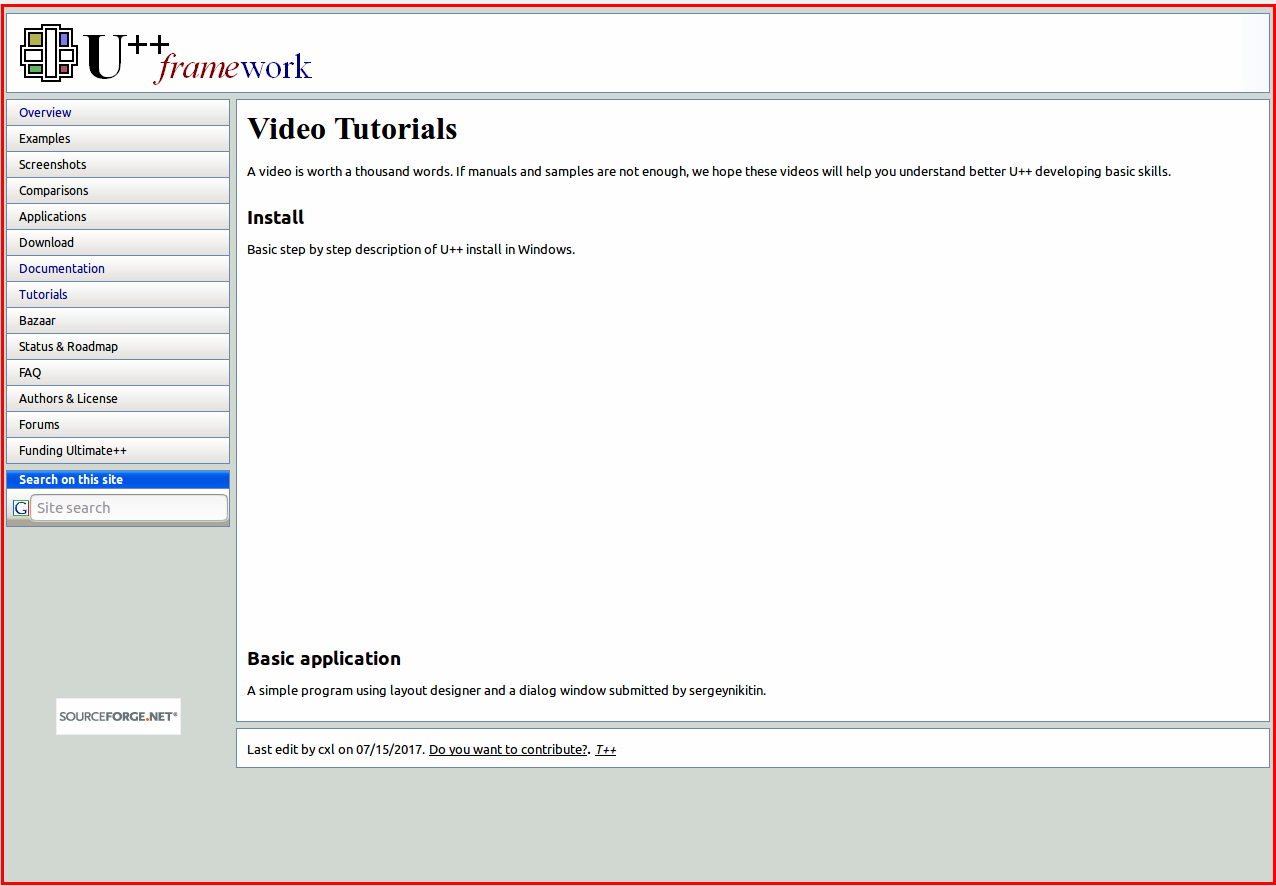Open the Download page
The image size is (1276, 886).
coord(47,243)
